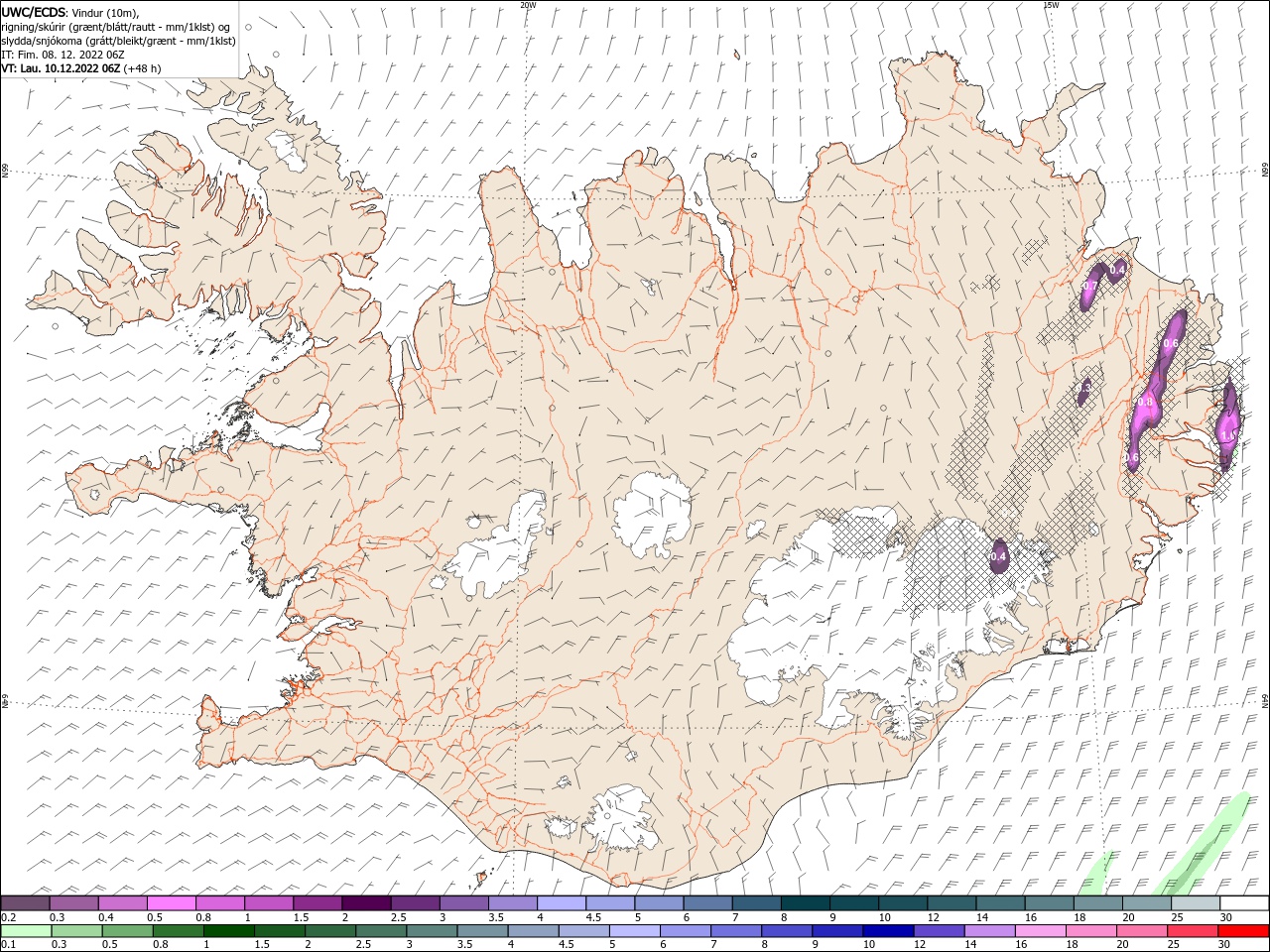This screenshot has height=952, width=1270.
Task: Select snow legend swatch between 0.2 and 0.3
Action: 25,902
